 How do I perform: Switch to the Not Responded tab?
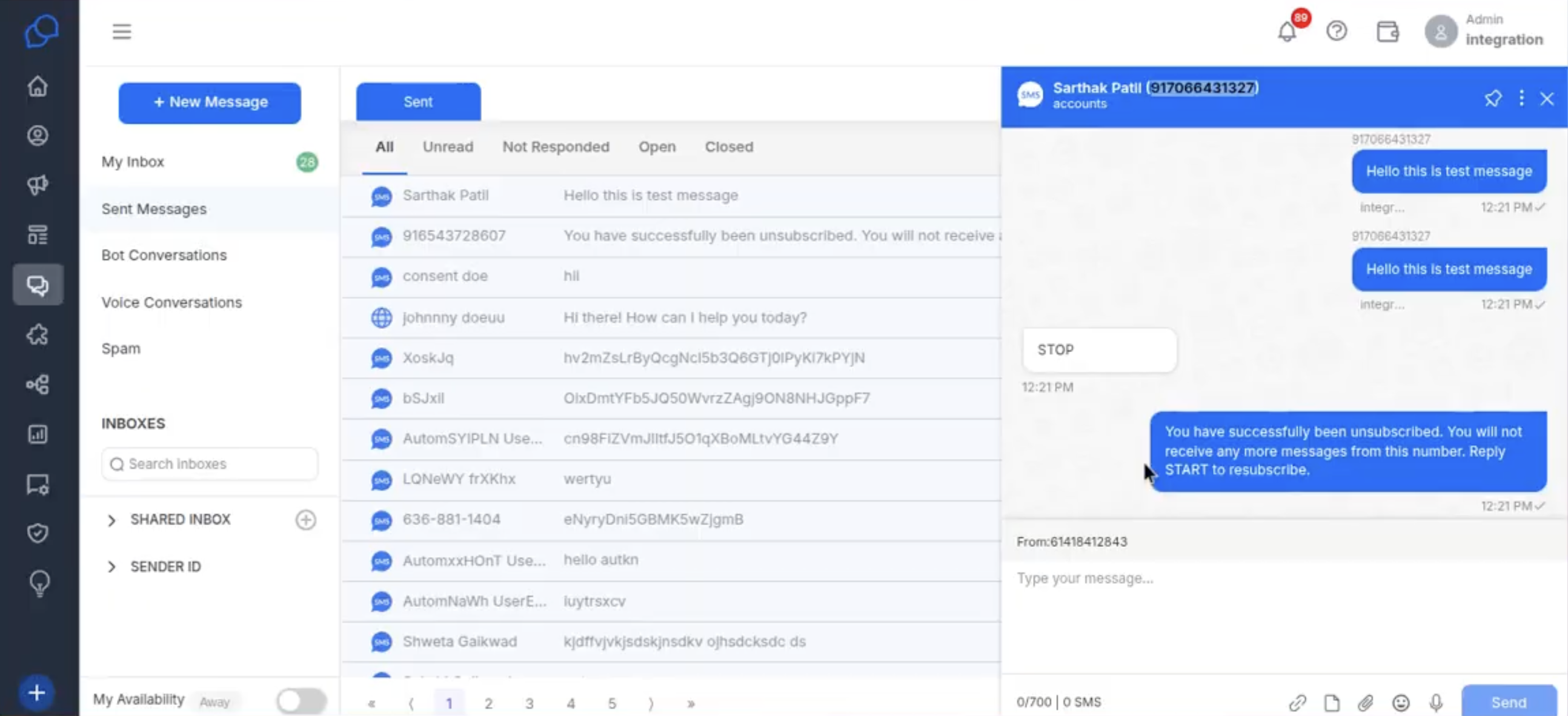(556, 147)
